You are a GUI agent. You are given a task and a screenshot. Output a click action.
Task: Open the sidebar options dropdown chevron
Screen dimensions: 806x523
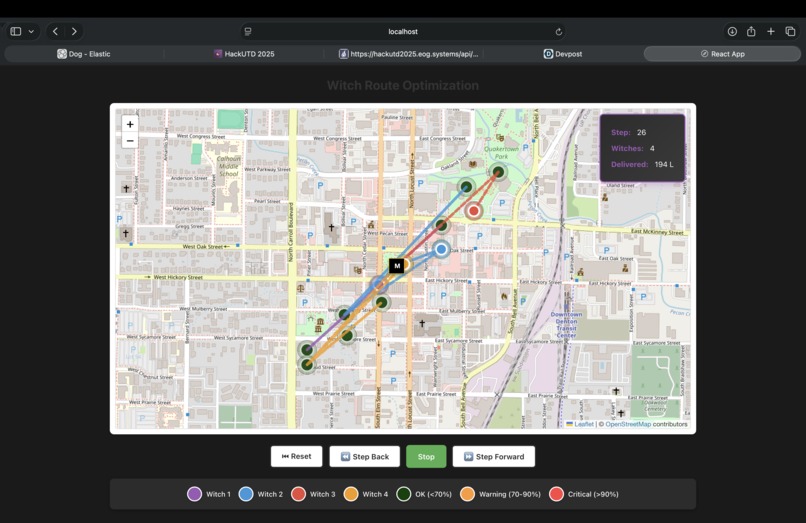pyautogui.click(x=31, y=31)
